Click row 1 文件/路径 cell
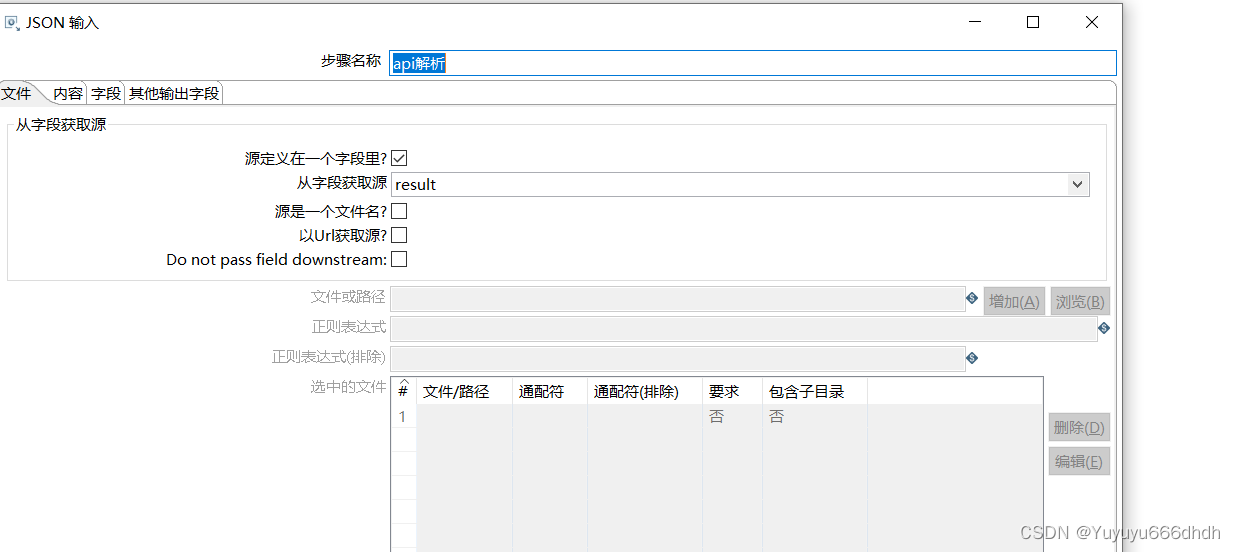Screen dimensions: 1235x552 465,416
